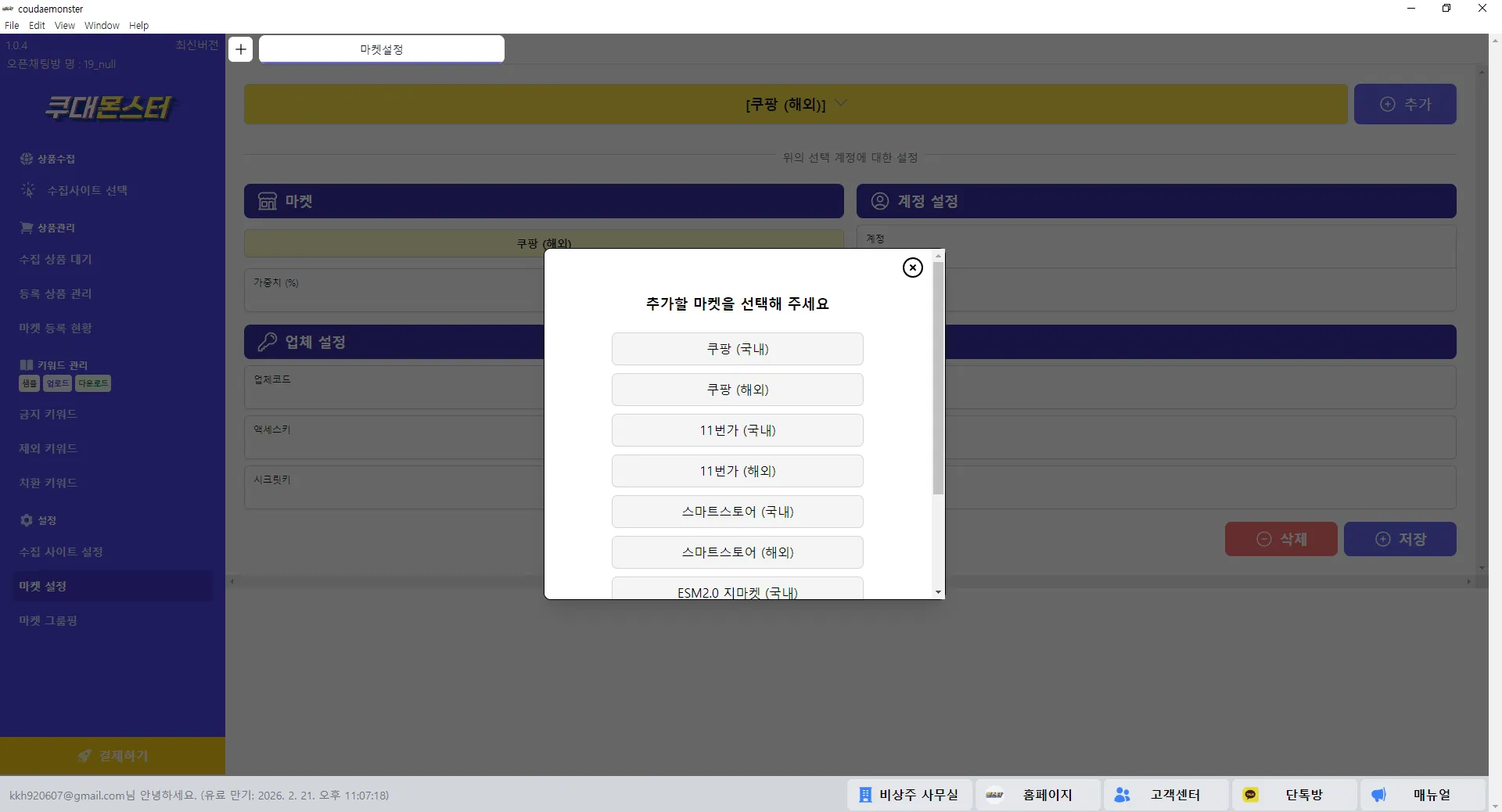1502x812 pixels.
Task: Click the 추가 button to add a market
Action: 1405,104
